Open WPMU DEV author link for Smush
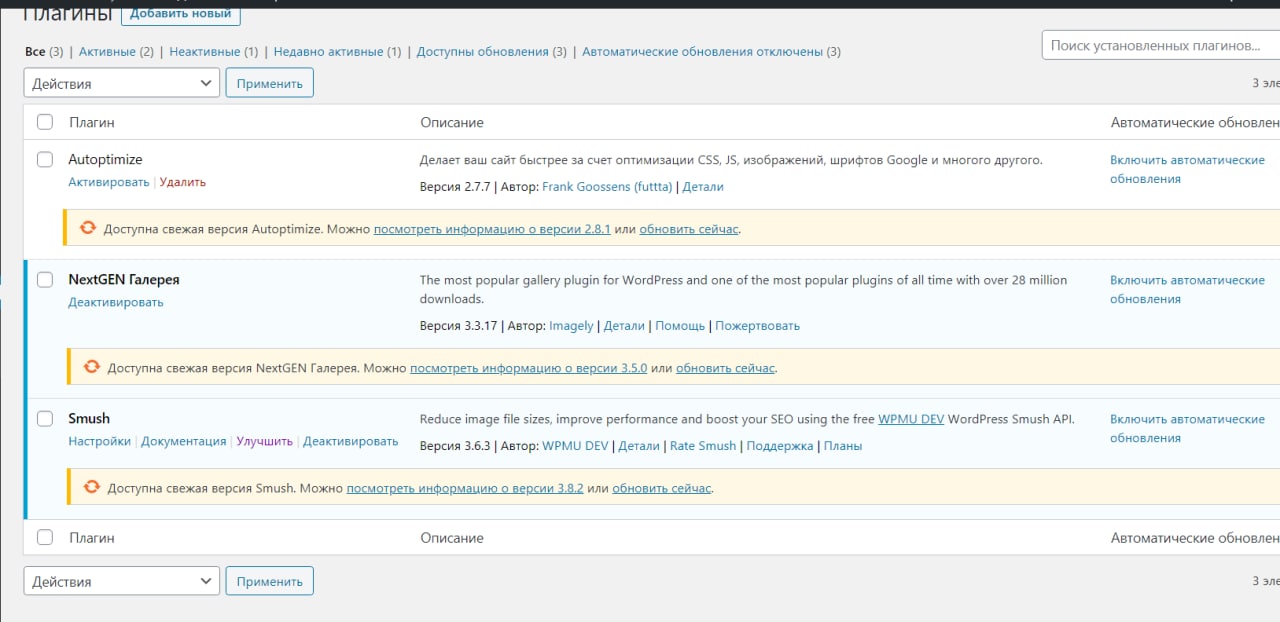Screen dimensions: 1280x622 click(575, 445)
